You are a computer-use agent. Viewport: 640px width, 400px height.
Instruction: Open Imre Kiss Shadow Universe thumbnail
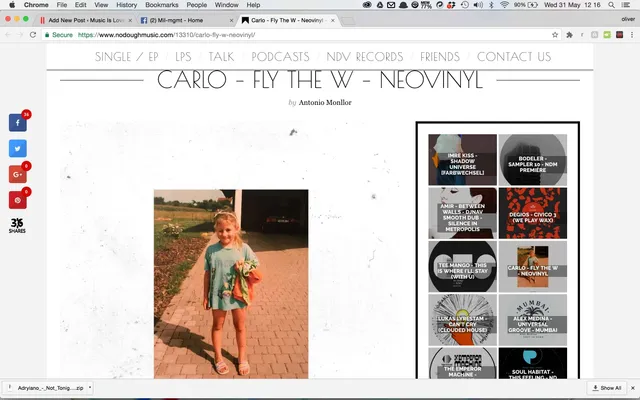[462, 160]
